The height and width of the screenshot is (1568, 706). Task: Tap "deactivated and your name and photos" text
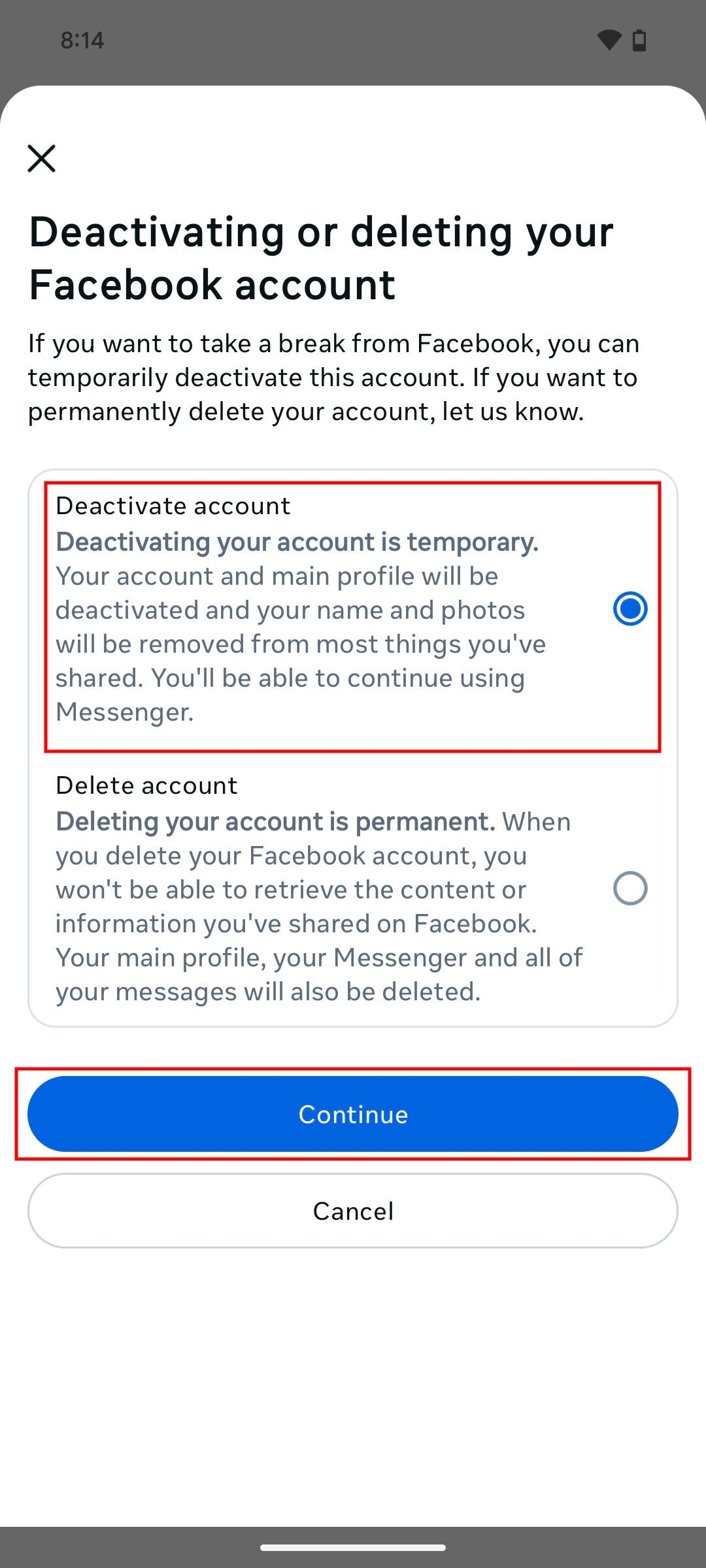tap(290, 610)
